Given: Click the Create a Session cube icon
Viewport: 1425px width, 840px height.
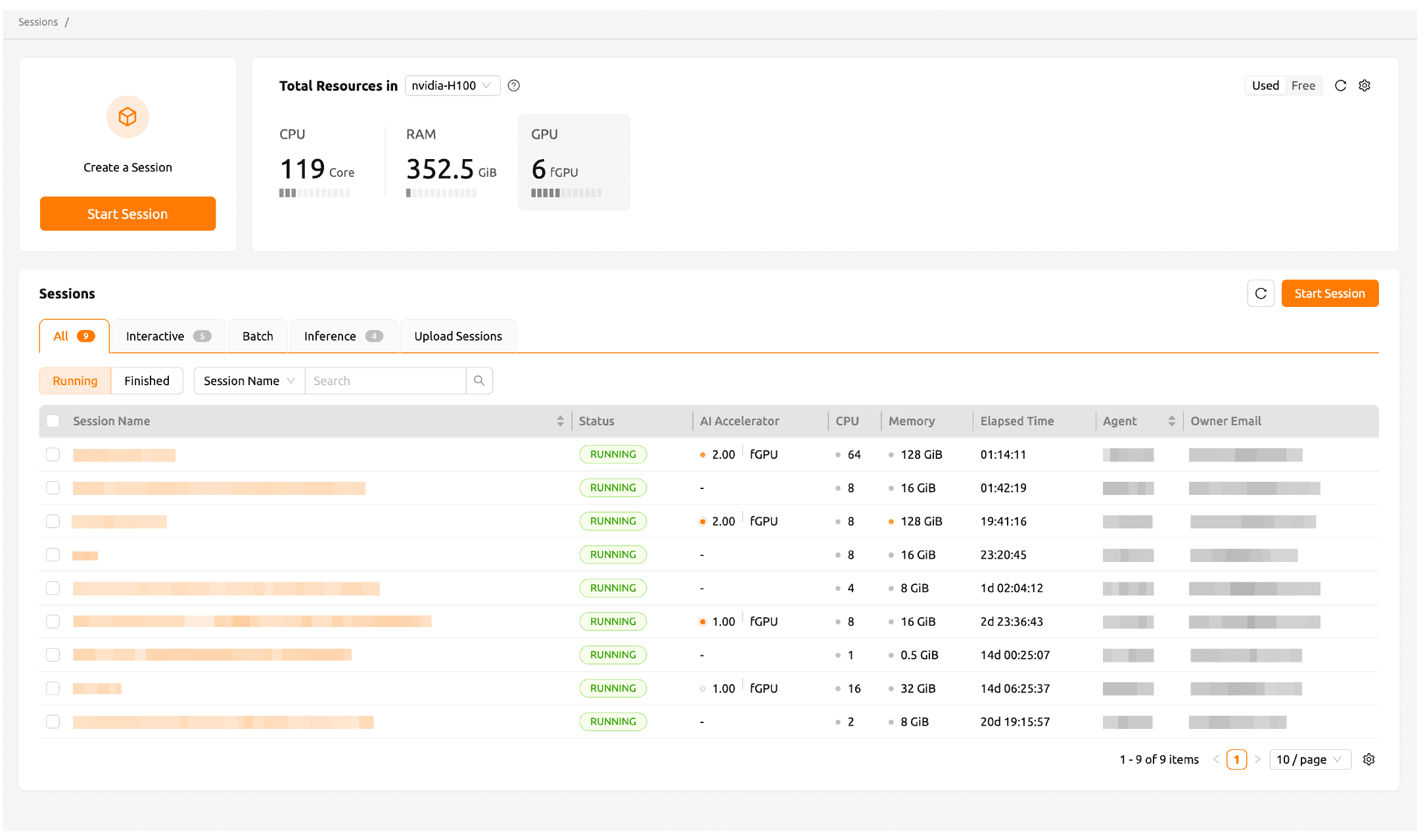Looking at the screenshot, I should tap(128, 116).
